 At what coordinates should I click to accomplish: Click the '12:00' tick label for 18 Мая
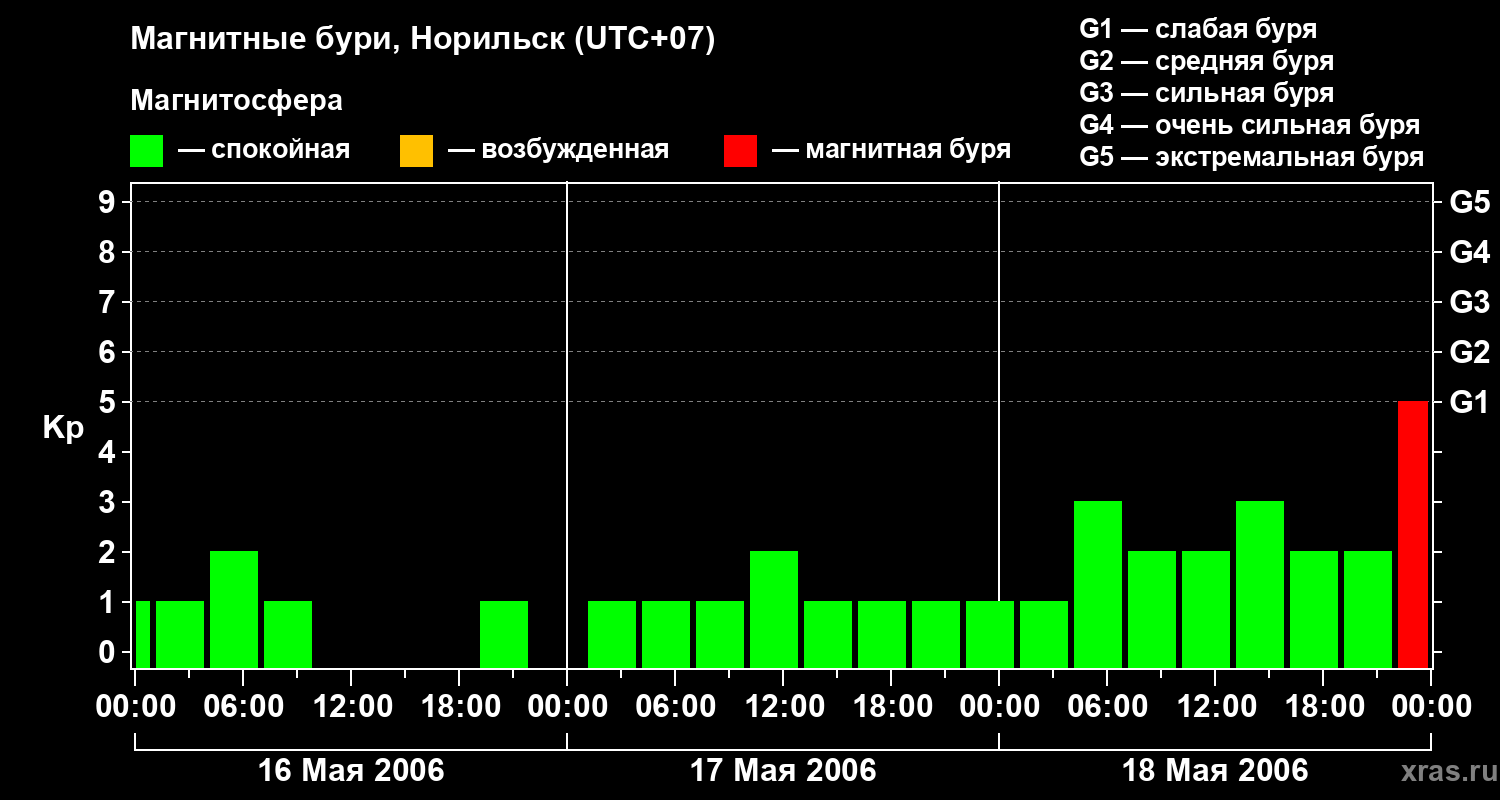tap(1215, 707)
